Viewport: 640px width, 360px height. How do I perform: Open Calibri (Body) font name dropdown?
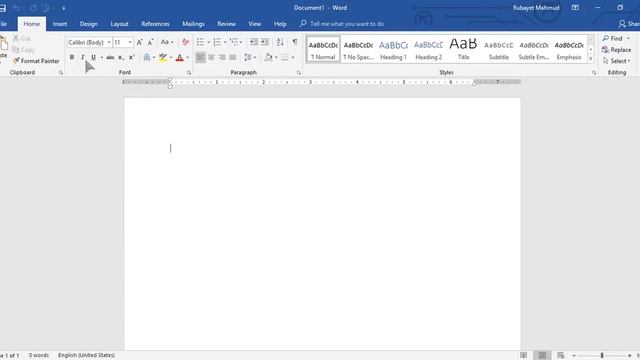point(109,42)
